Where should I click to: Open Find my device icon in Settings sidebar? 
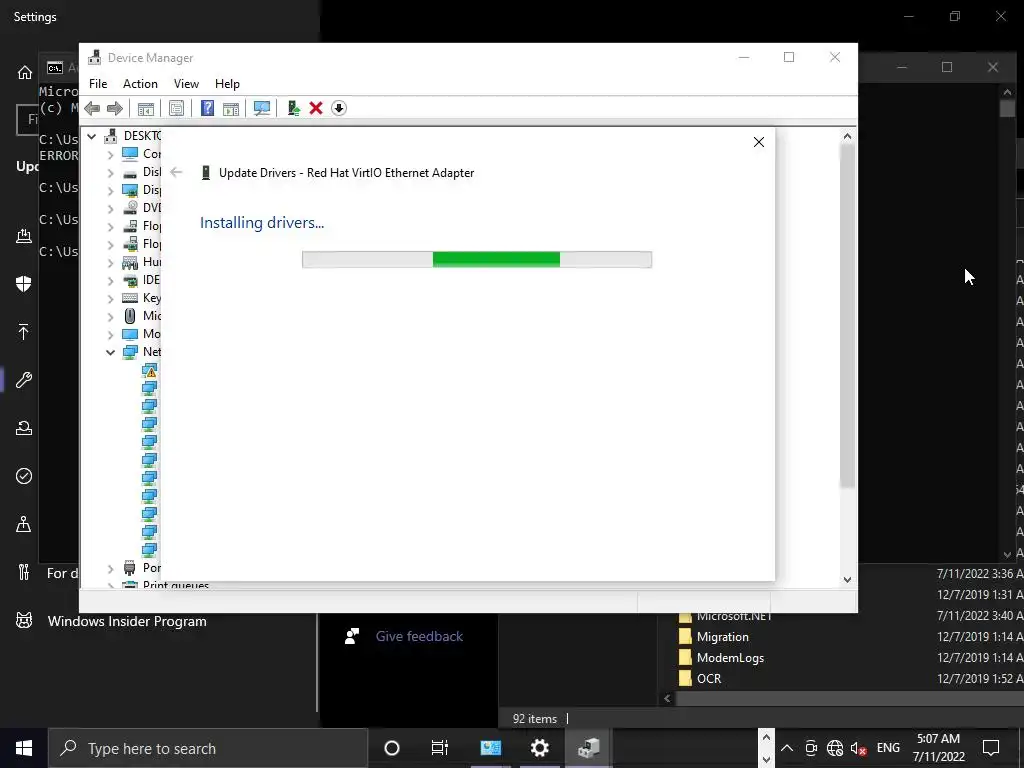[x=24, y=524]
